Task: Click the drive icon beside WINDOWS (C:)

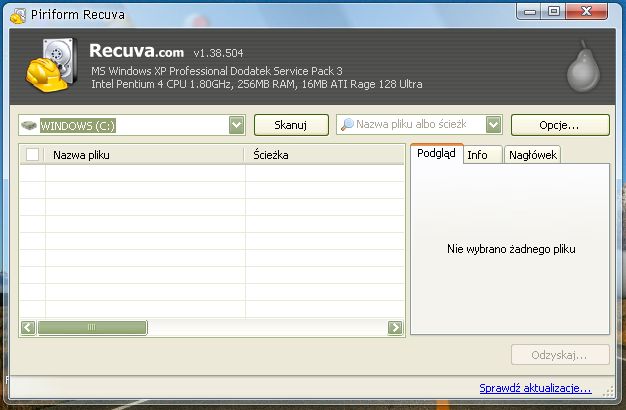Action: point(29,125)
